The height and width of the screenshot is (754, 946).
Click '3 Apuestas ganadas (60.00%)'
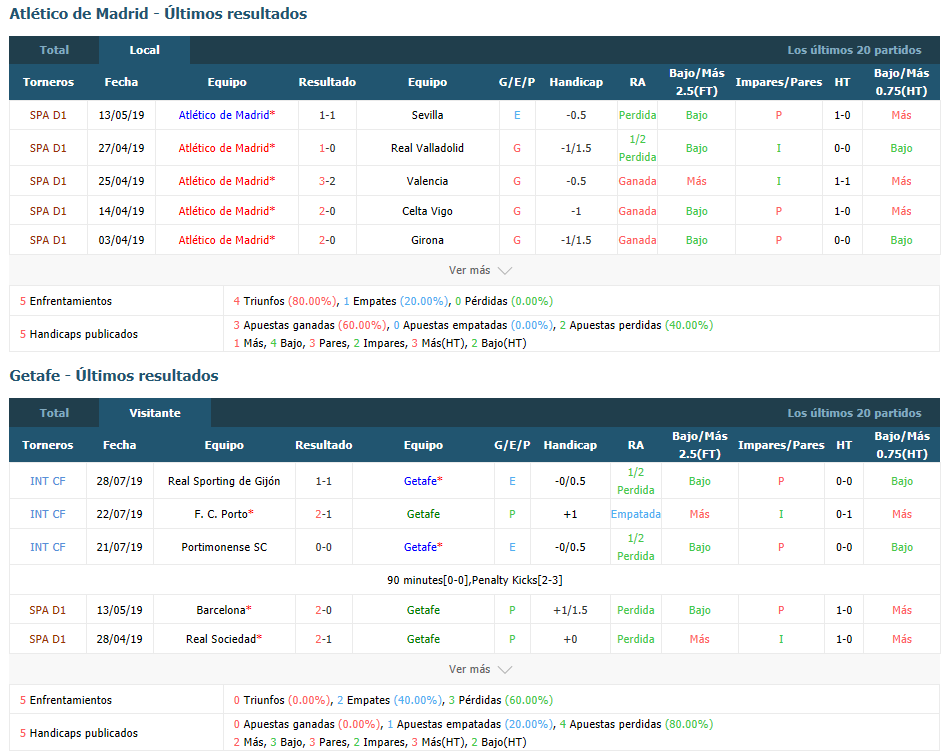(310, 325)
